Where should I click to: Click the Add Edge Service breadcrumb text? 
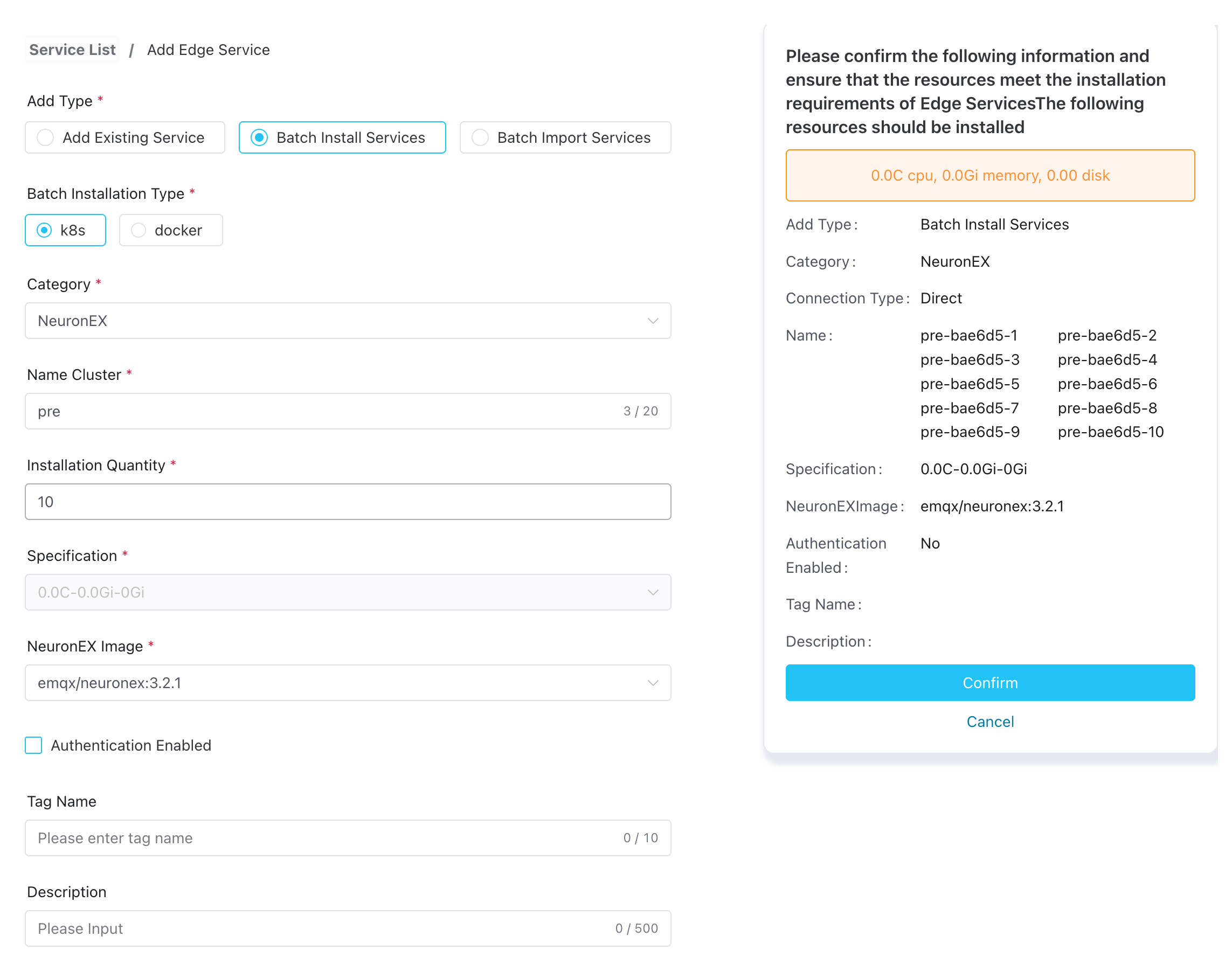pos(208,50)
